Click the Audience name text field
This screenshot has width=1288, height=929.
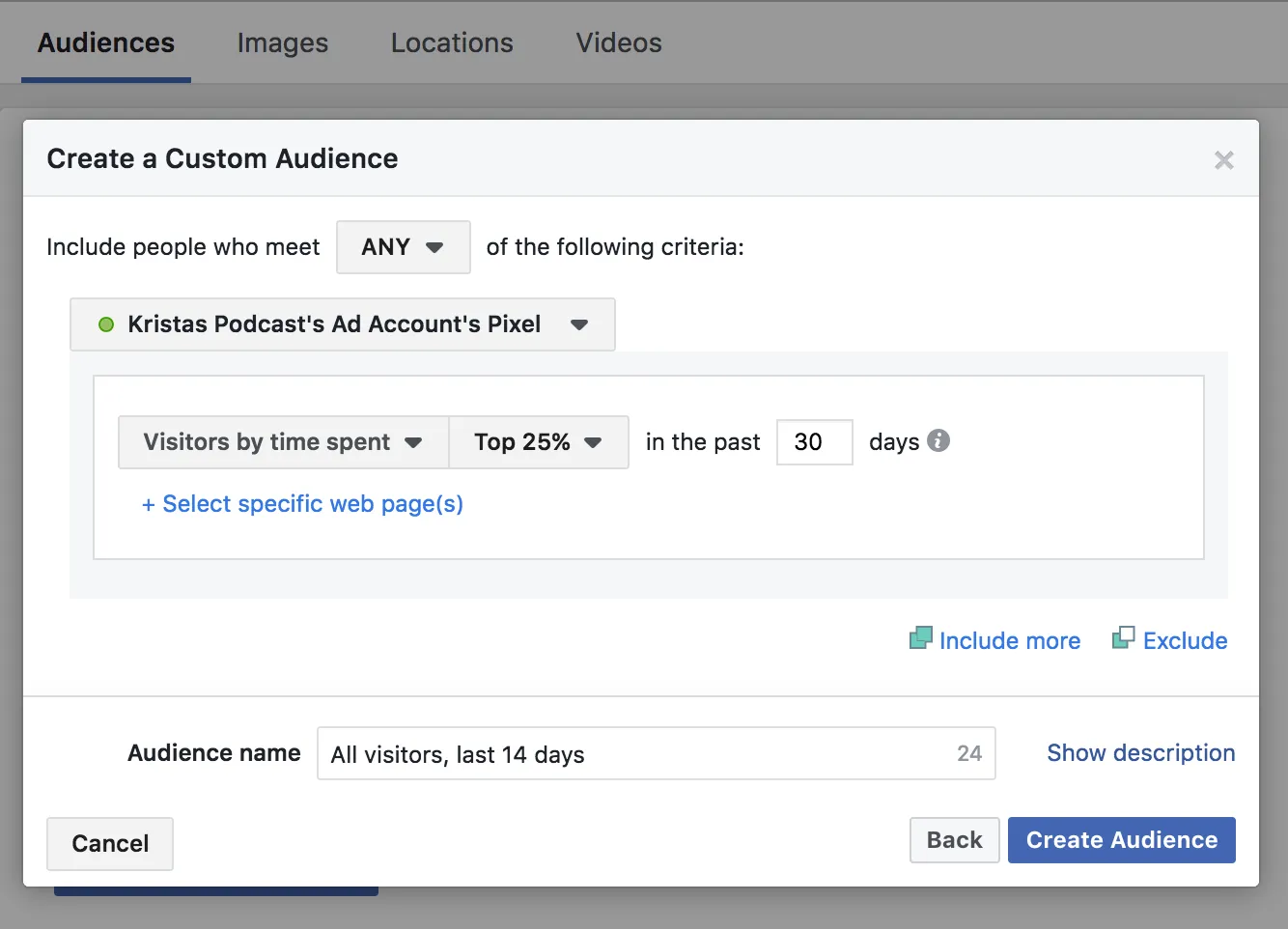click(657, 753)
